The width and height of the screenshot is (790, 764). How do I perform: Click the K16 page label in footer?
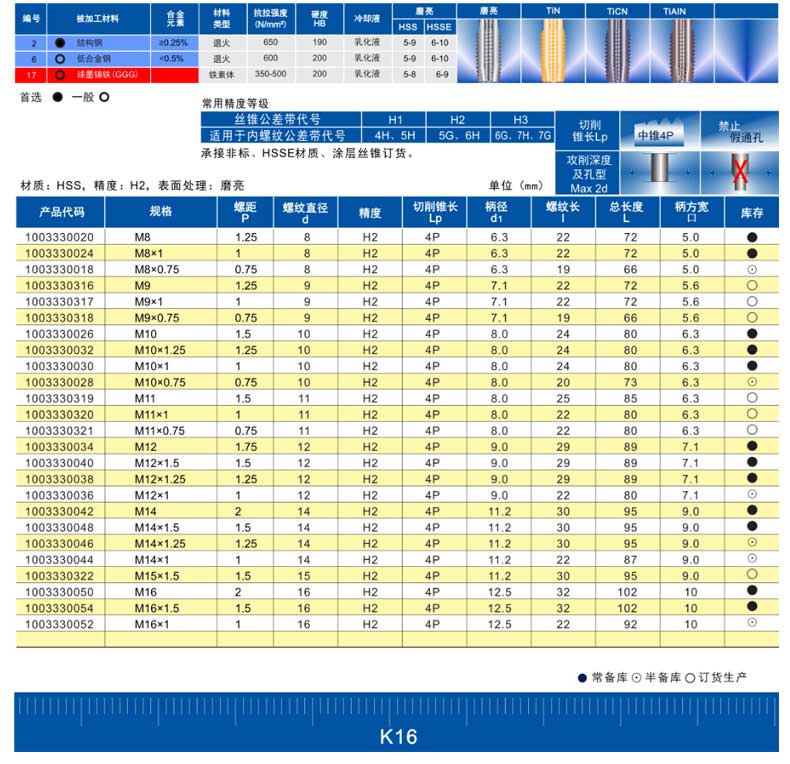[398, 737]
